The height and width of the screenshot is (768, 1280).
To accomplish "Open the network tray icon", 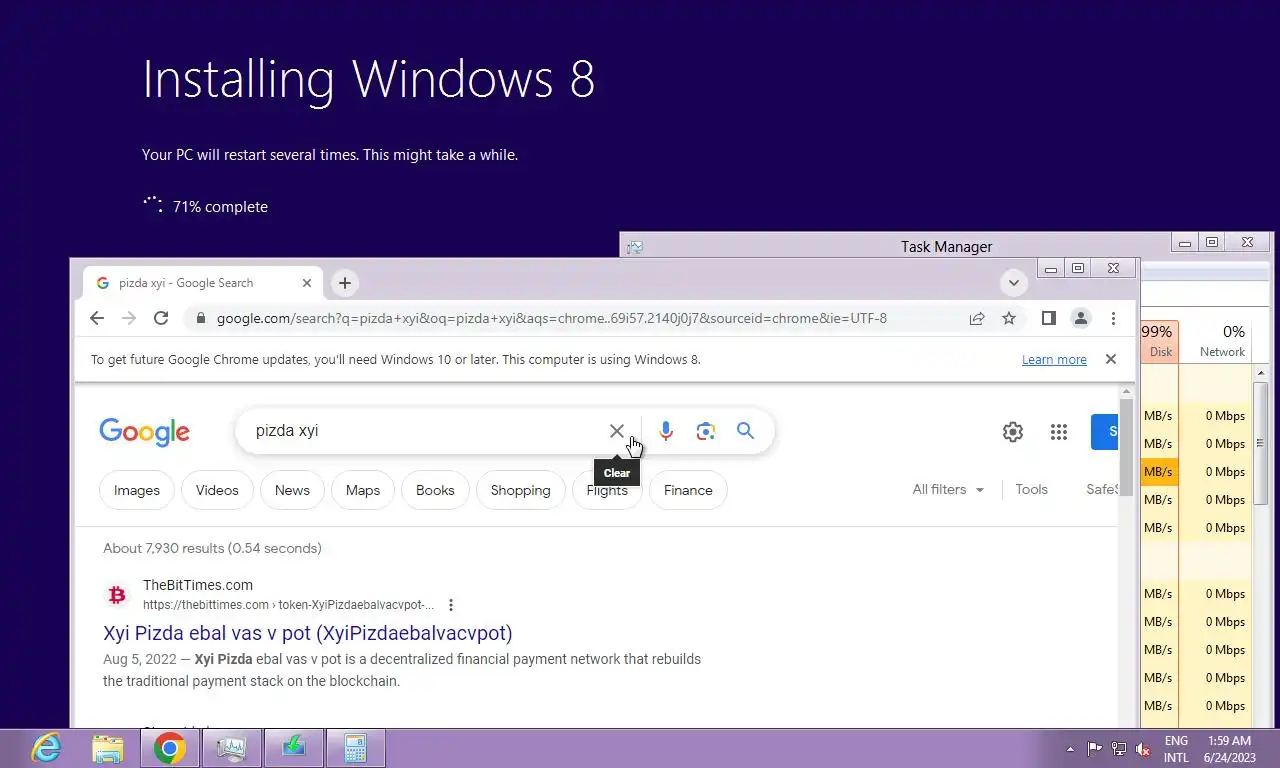I will click(x=1119, y=749).
